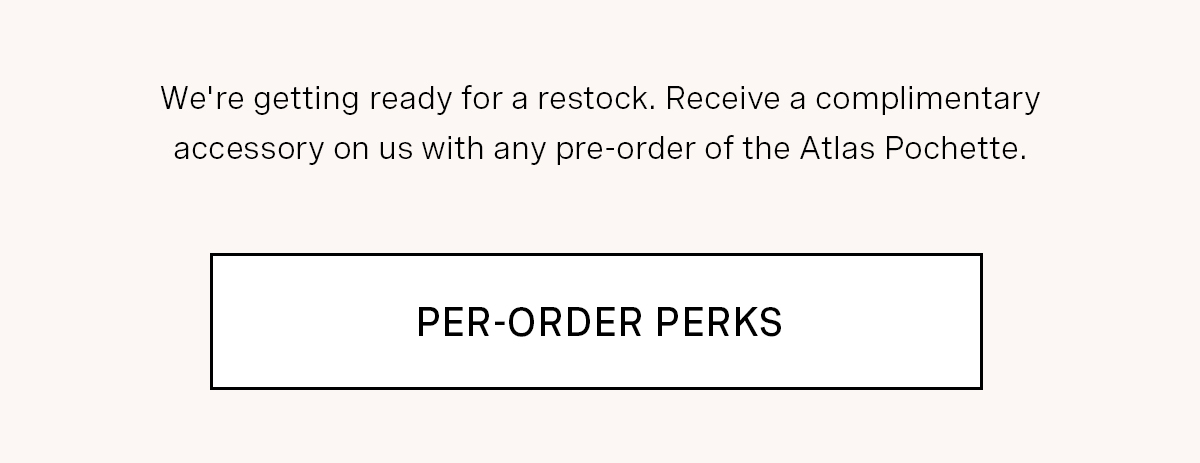Click the PER-ORDER PERKS button
This screenshot has width=1200, height=463.
[x=596, y=321]
